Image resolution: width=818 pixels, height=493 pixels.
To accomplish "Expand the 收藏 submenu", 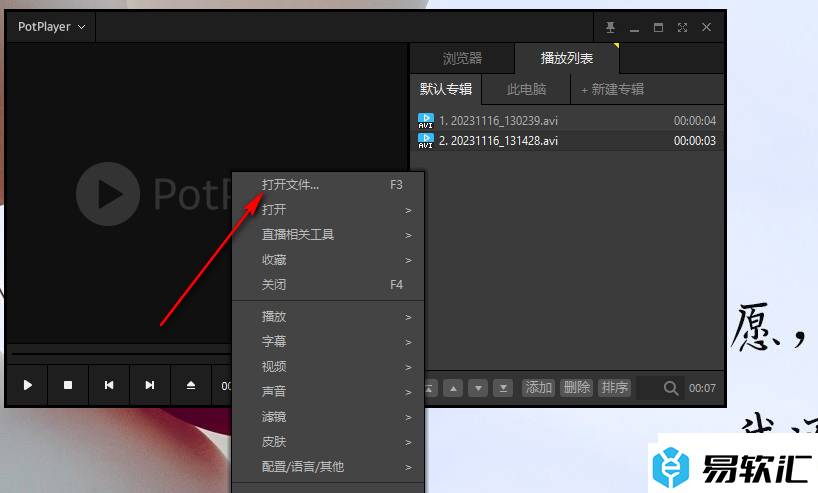I will coord(328,260).
